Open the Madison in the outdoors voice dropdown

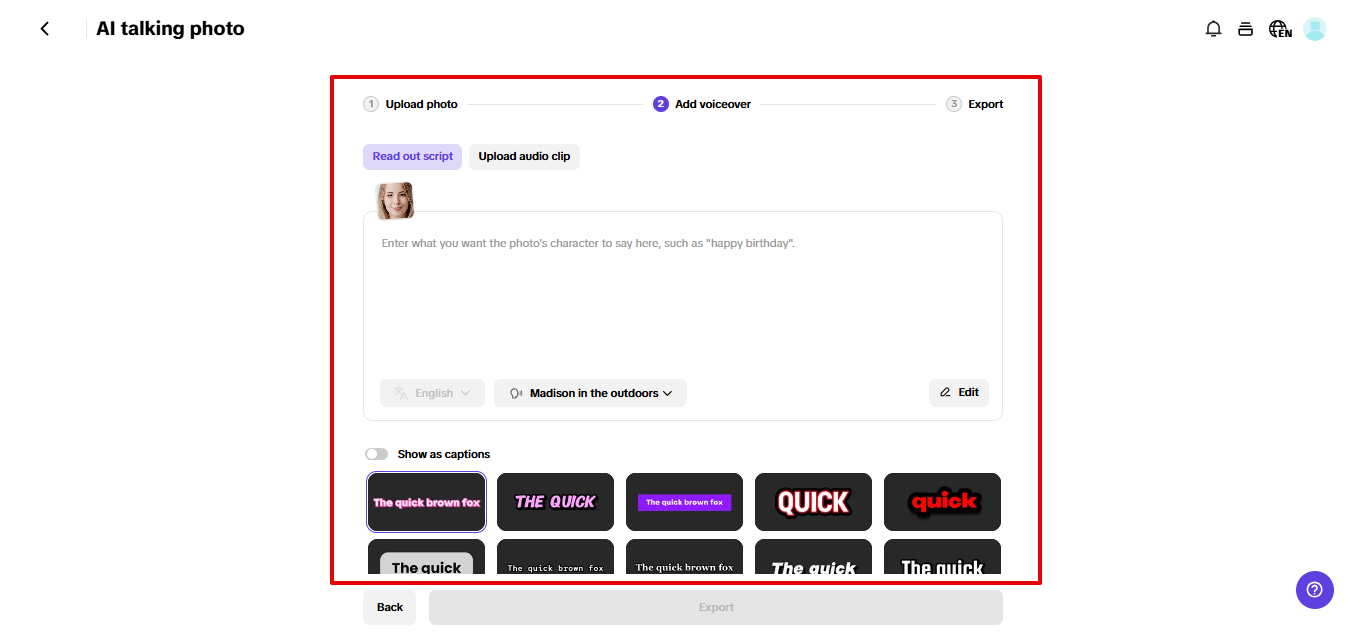[x=590, y=393]
